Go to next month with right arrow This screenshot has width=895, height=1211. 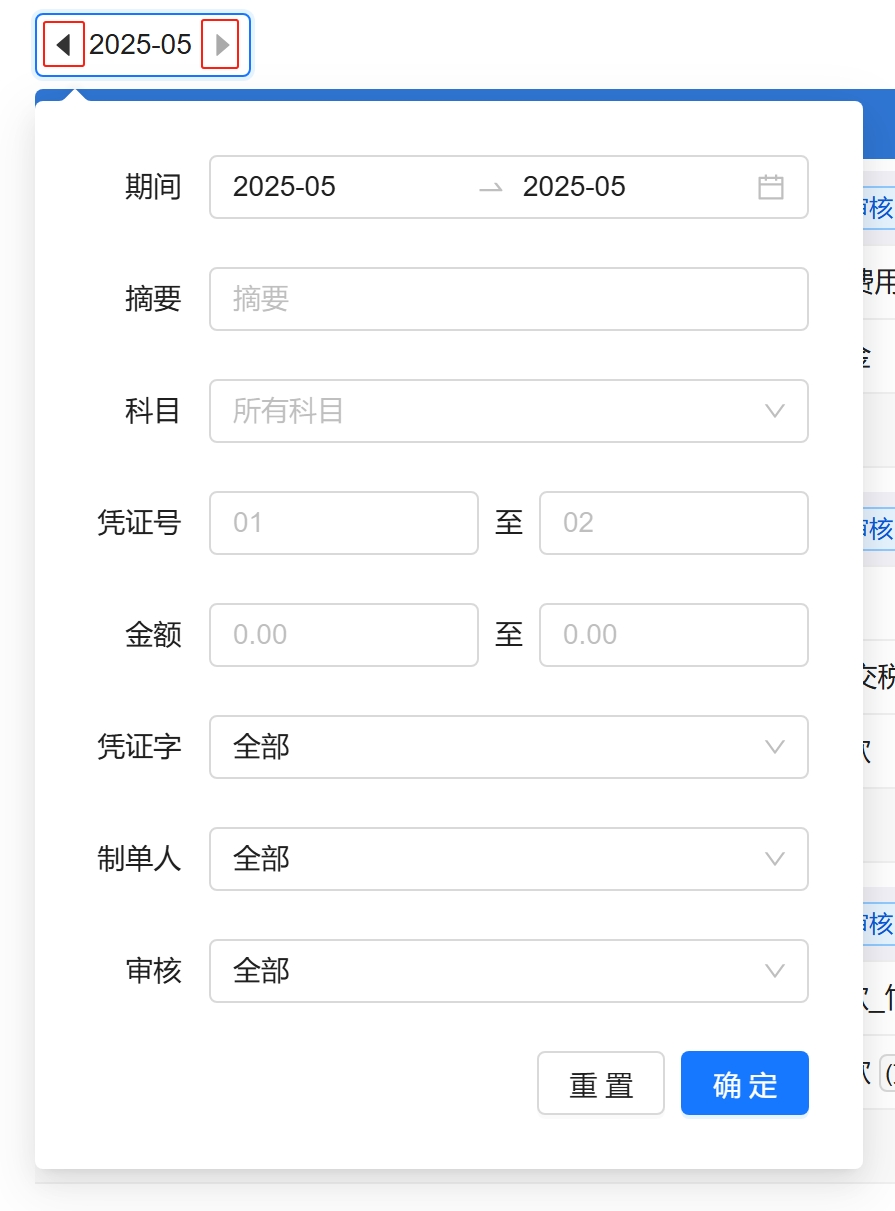pos(220,45)
